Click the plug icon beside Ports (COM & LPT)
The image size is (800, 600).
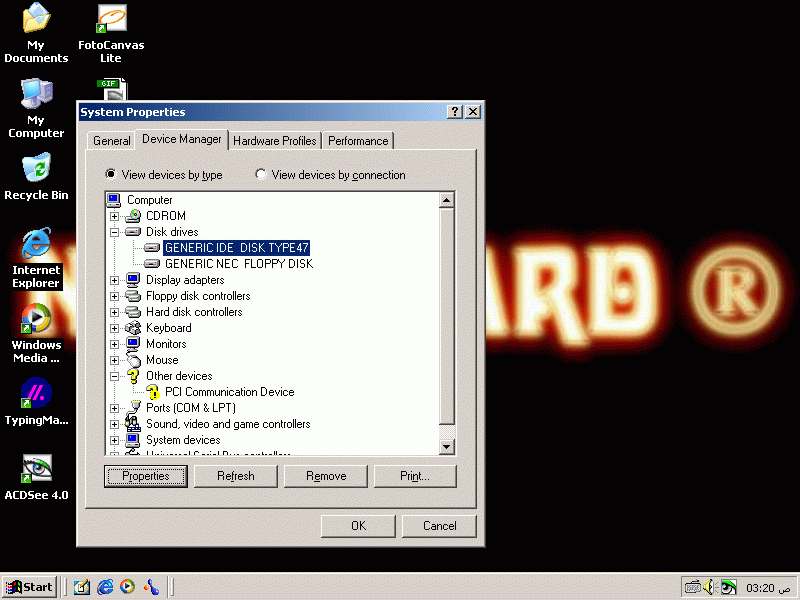134,407
